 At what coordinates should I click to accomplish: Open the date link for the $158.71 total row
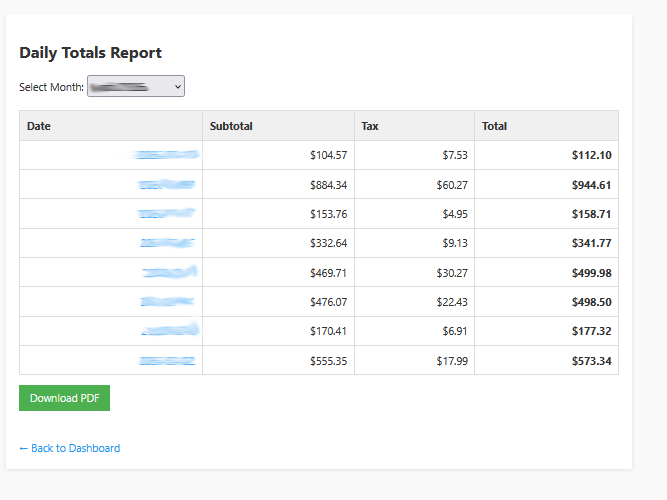click(x=167, y=214)
